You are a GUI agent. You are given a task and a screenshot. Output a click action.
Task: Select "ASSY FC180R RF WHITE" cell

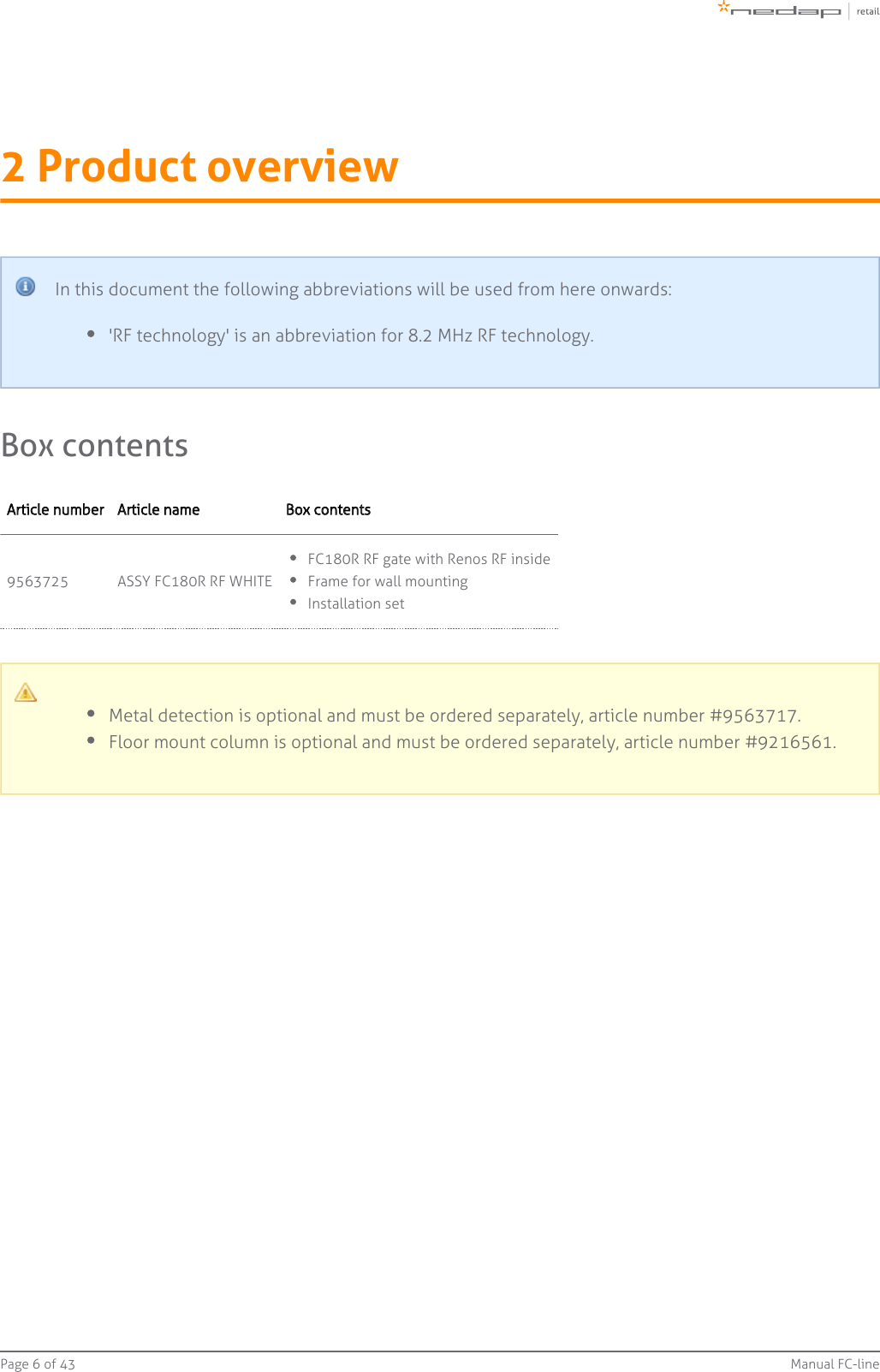click(194, 582)
